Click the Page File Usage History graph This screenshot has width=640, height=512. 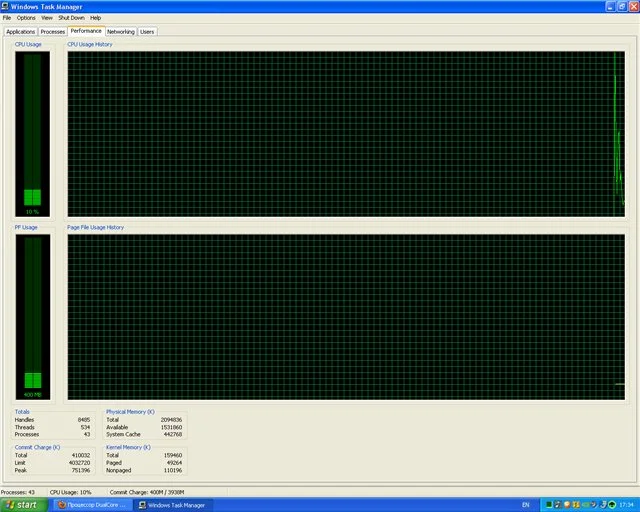pos(346,317)
